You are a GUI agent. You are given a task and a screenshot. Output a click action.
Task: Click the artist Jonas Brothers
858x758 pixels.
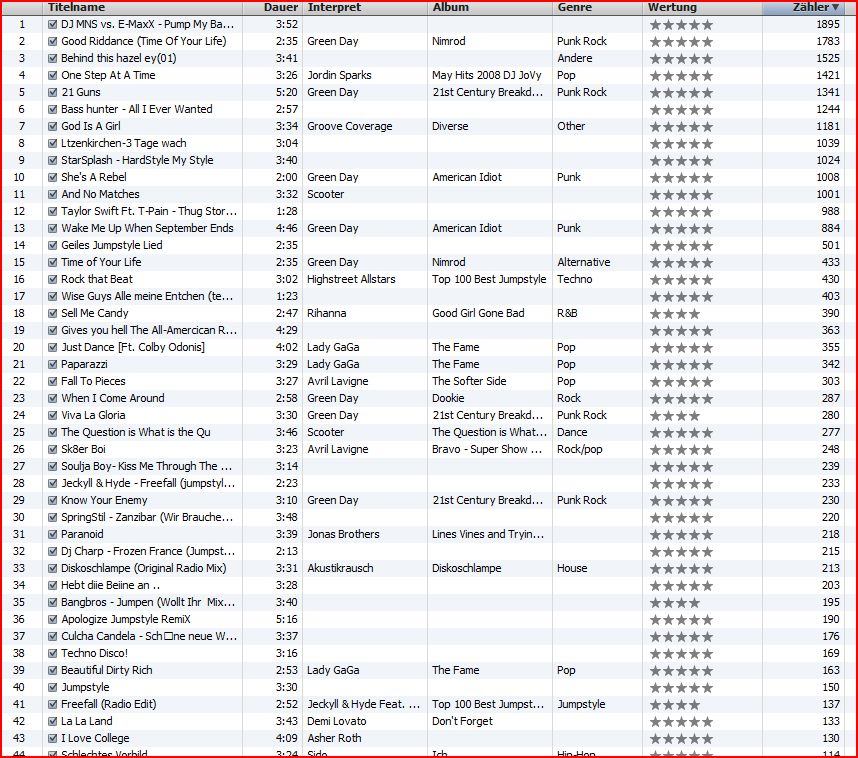[x=343, y=534]
